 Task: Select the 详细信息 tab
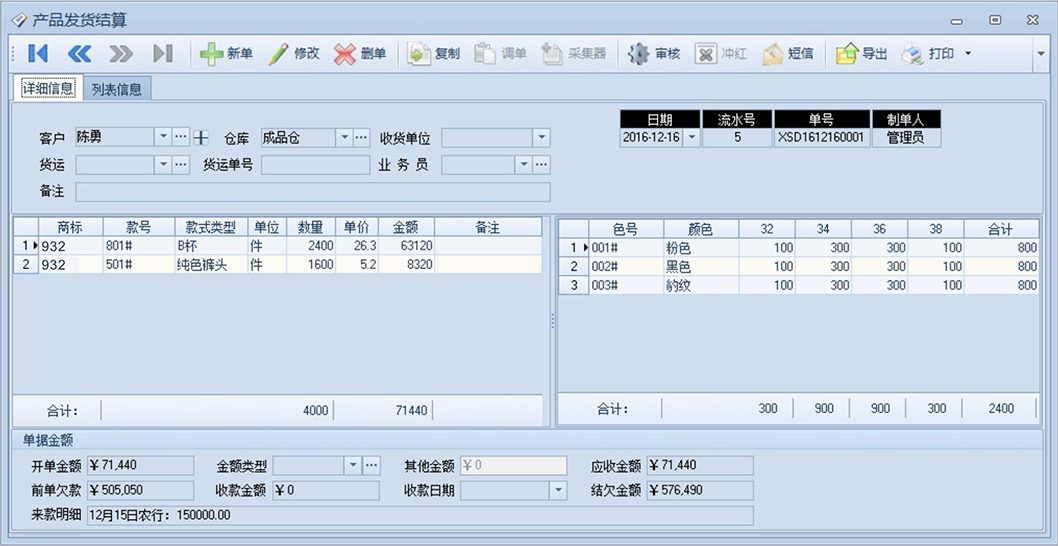pyautogui.click(x=48, y=89)
